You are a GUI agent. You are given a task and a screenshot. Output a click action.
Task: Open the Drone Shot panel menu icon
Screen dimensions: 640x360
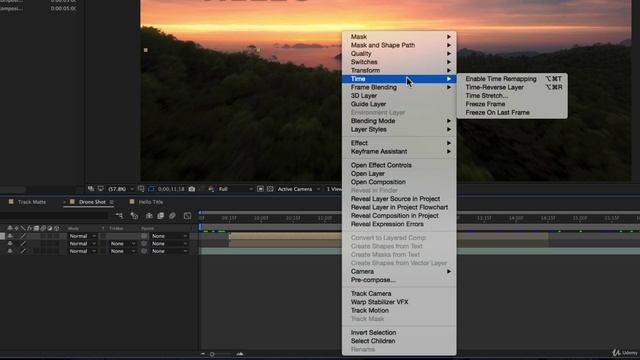tap(111, 202)
